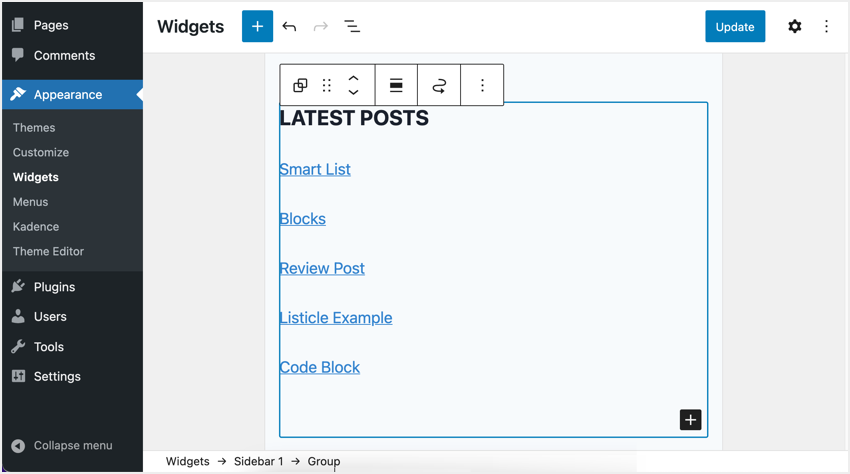Open the settings gear panel

(794, 27)
